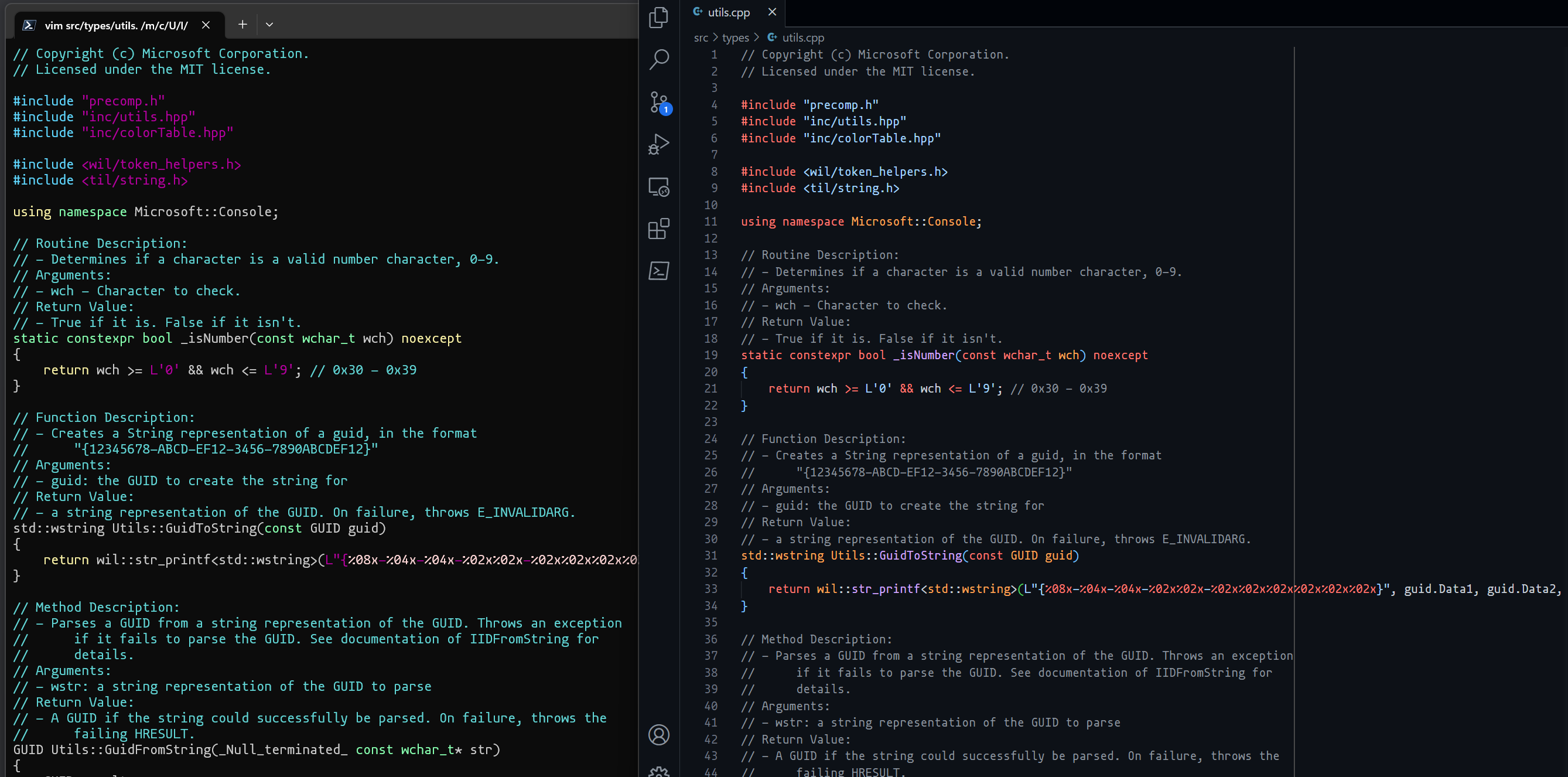Open the Remote Explorer view

pos(658,187)
